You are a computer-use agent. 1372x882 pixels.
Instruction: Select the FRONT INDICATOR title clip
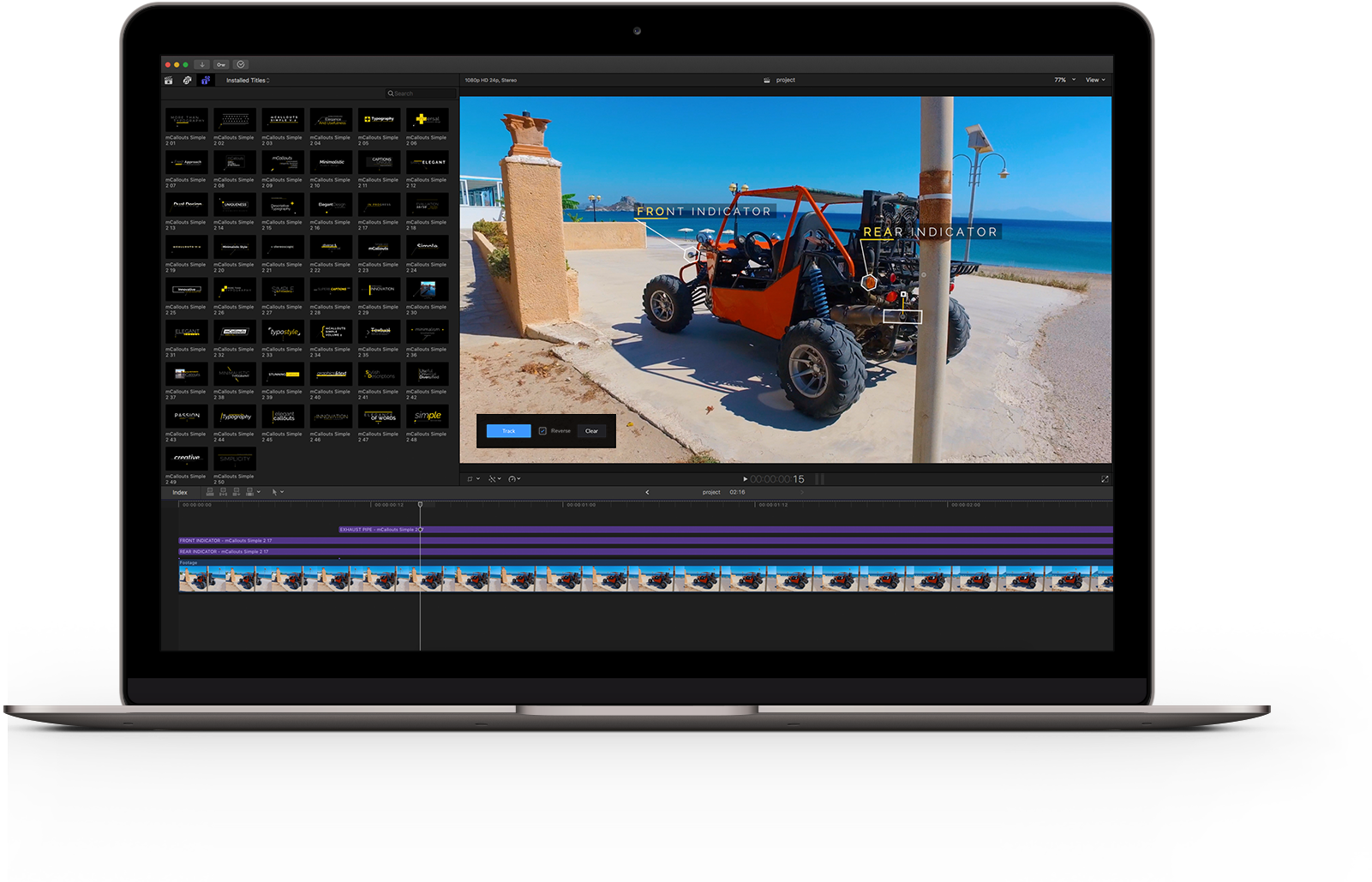point(645,541)
